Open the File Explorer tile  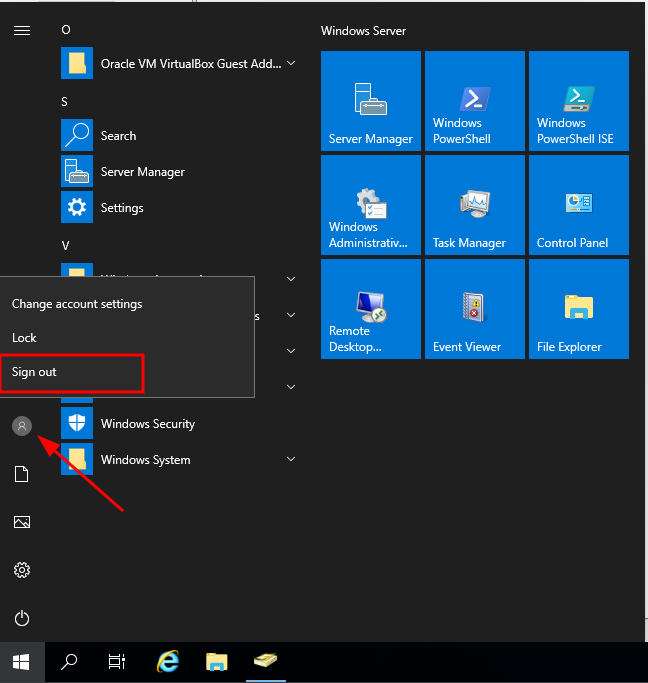(x=579, y=308)
